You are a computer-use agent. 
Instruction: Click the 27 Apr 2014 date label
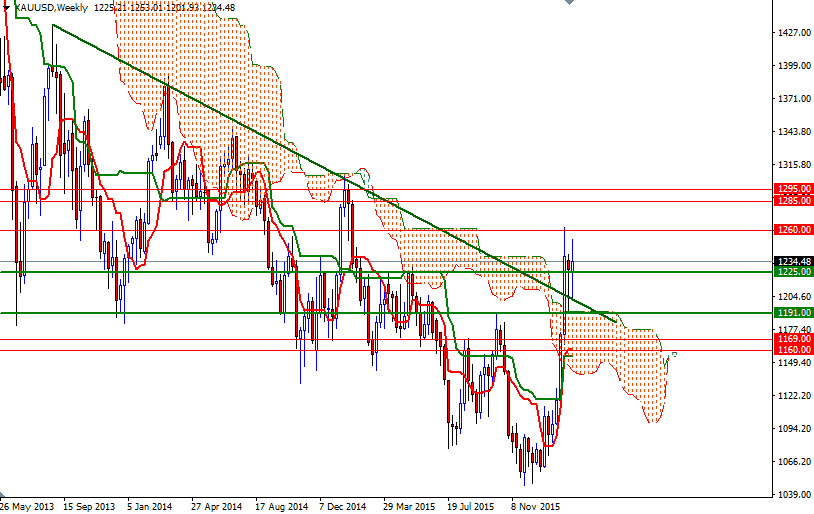tap(216, 506)
